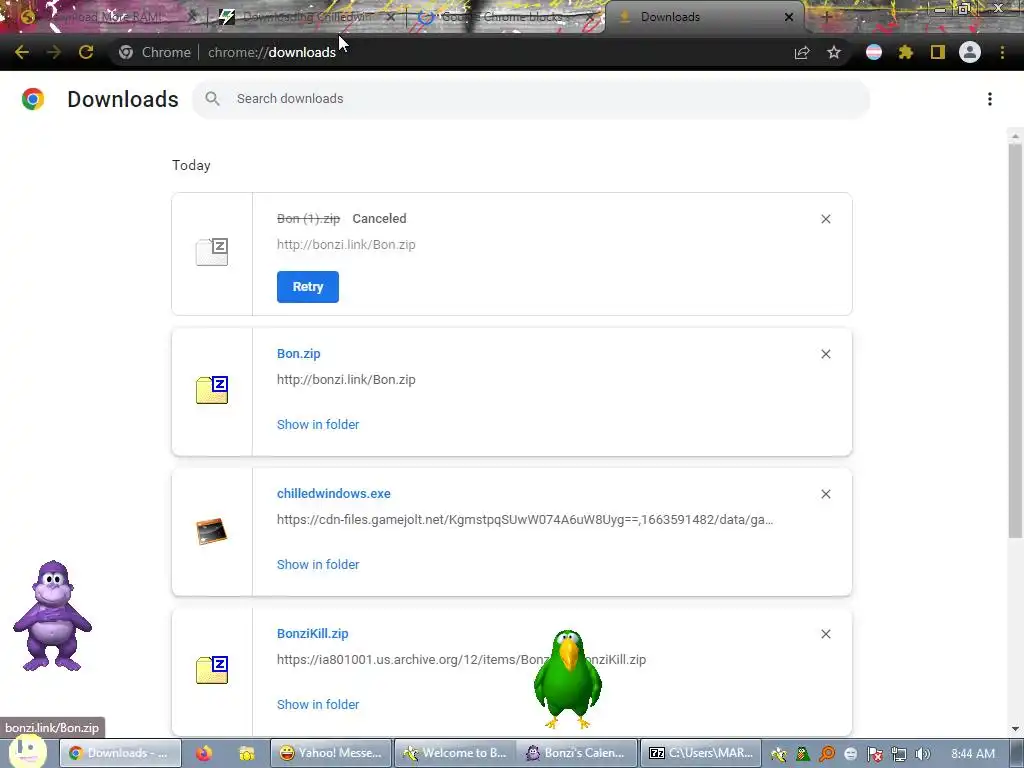
Task: Click the forward navigation arrow
Action: [x=54, y=52]
